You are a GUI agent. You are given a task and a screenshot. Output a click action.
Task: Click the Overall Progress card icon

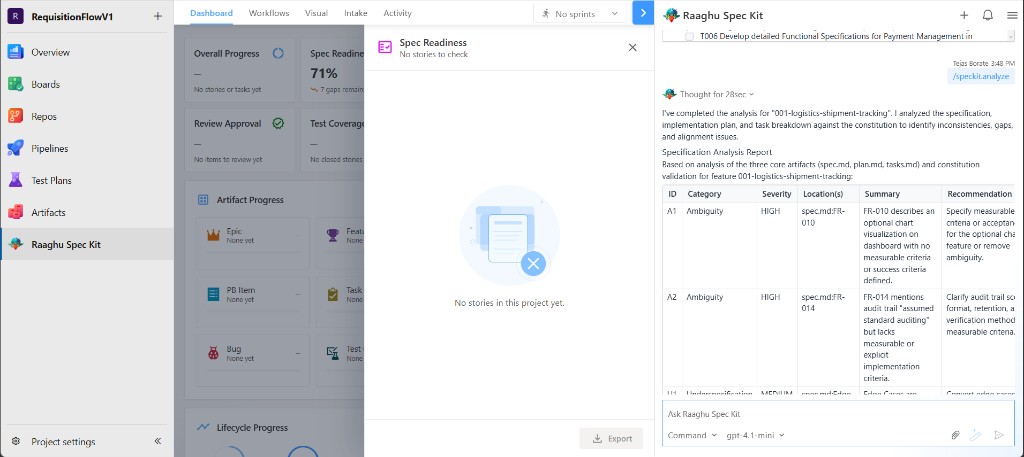278,54
